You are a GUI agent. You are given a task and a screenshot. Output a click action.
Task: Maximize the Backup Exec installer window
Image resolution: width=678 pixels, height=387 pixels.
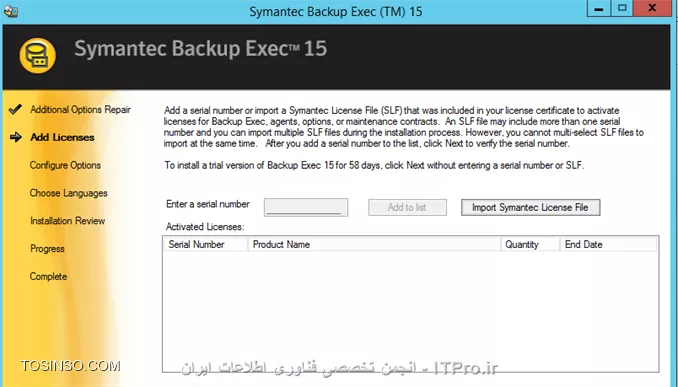[x=622, y=9]
